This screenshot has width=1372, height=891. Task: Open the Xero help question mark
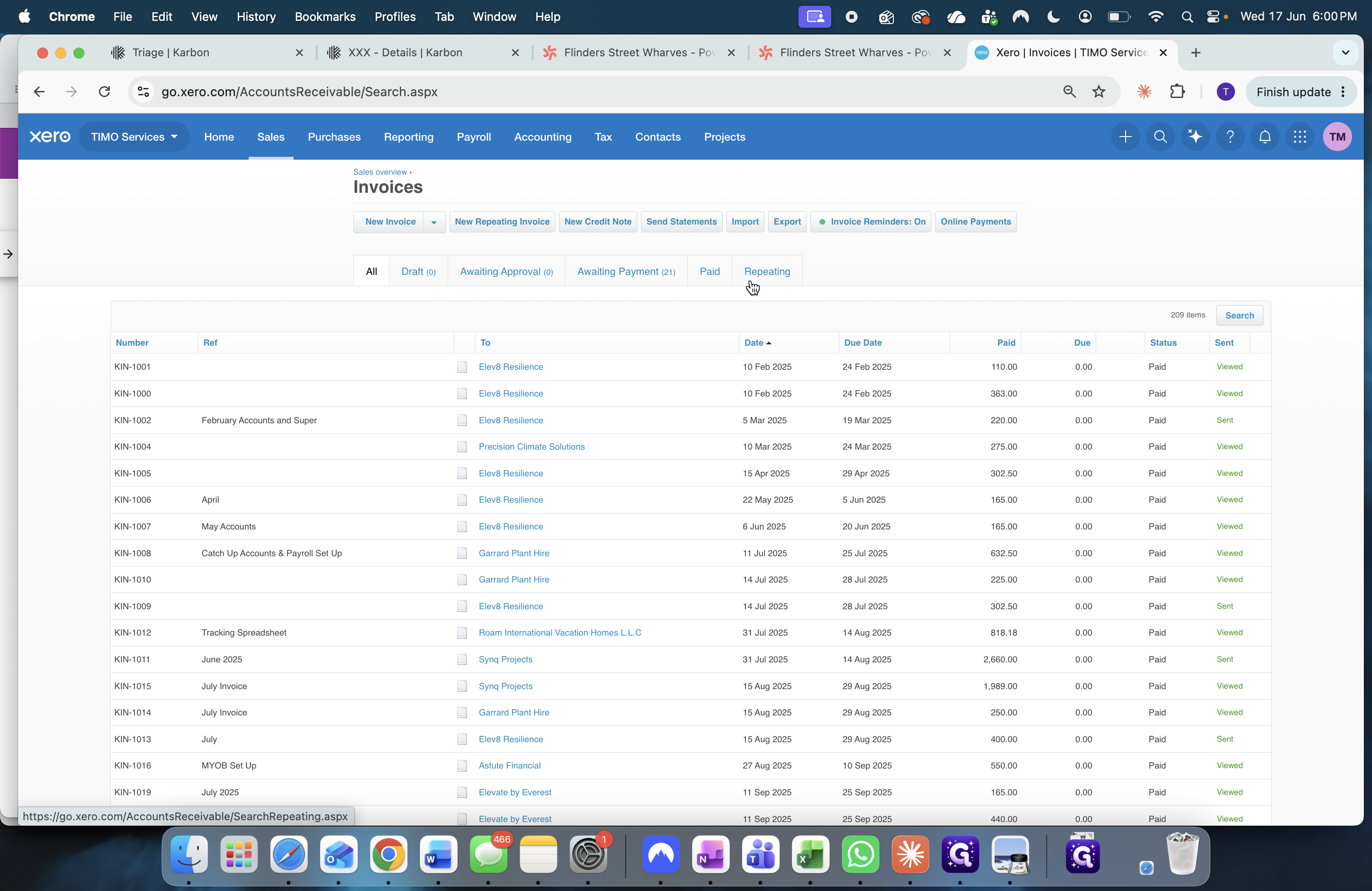[x=1230, y=137]
